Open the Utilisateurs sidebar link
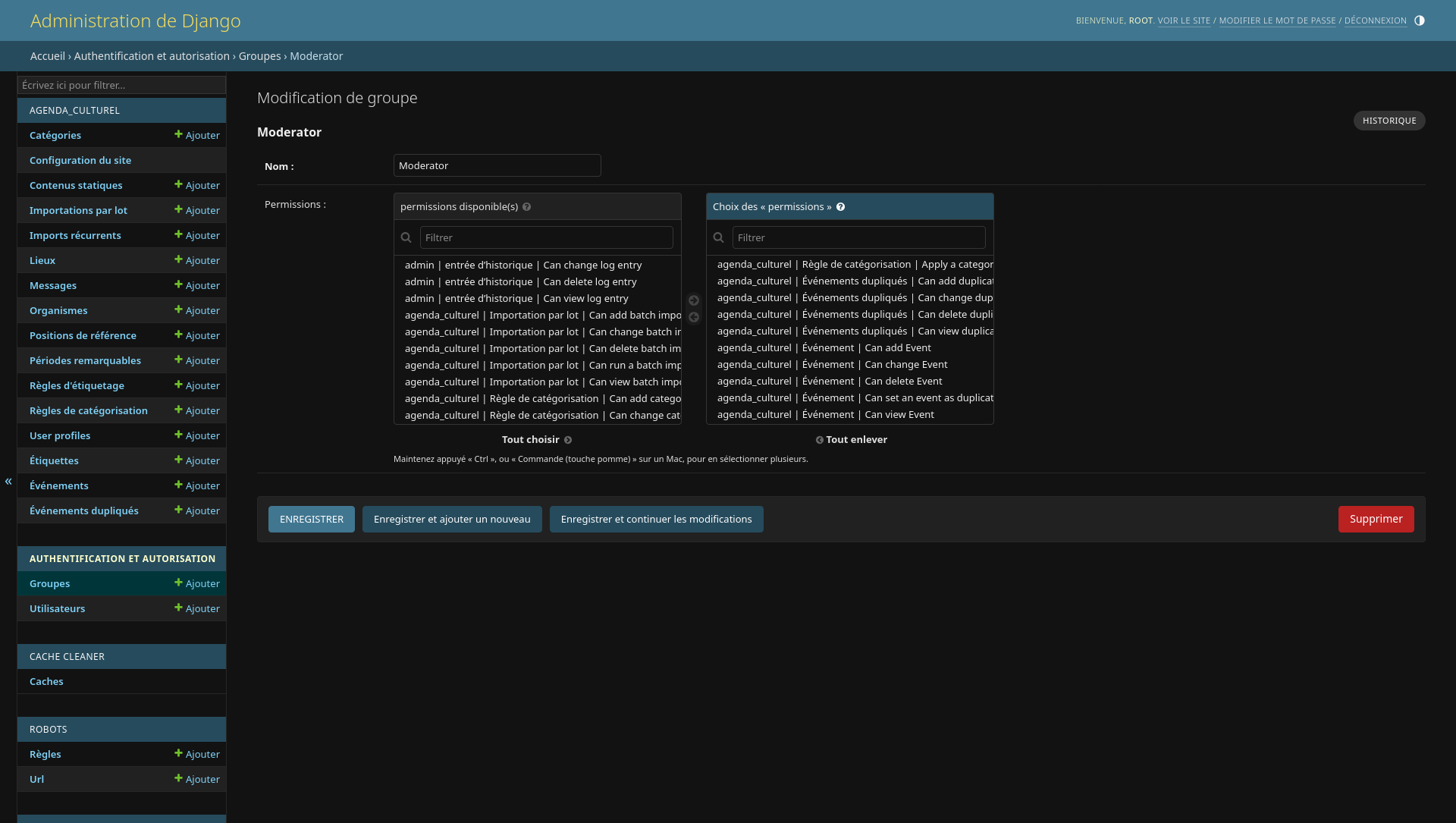 click(58, 608)
